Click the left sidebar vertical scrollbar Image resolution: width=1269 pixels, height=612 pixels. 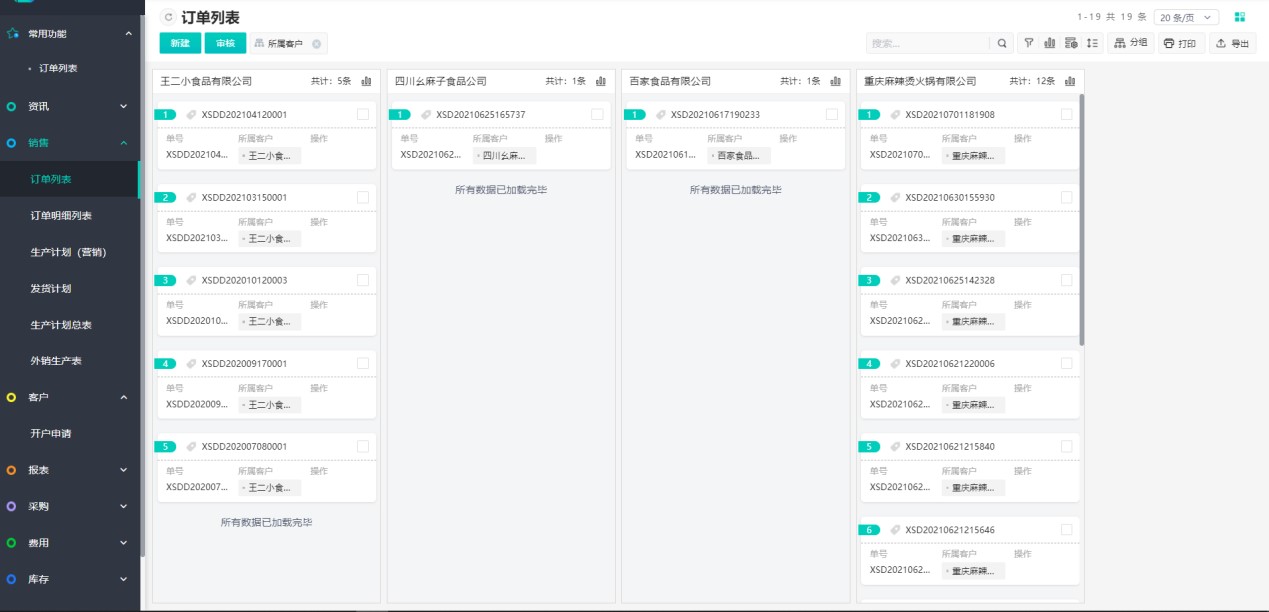point(143,280)
